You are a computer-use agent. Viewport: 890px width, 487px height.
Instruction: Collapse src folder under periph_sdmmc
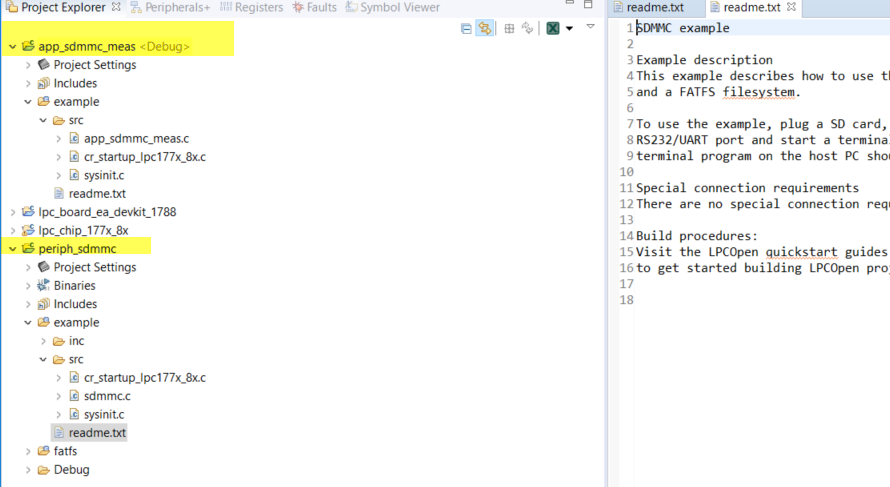click(x=43, y=359)
